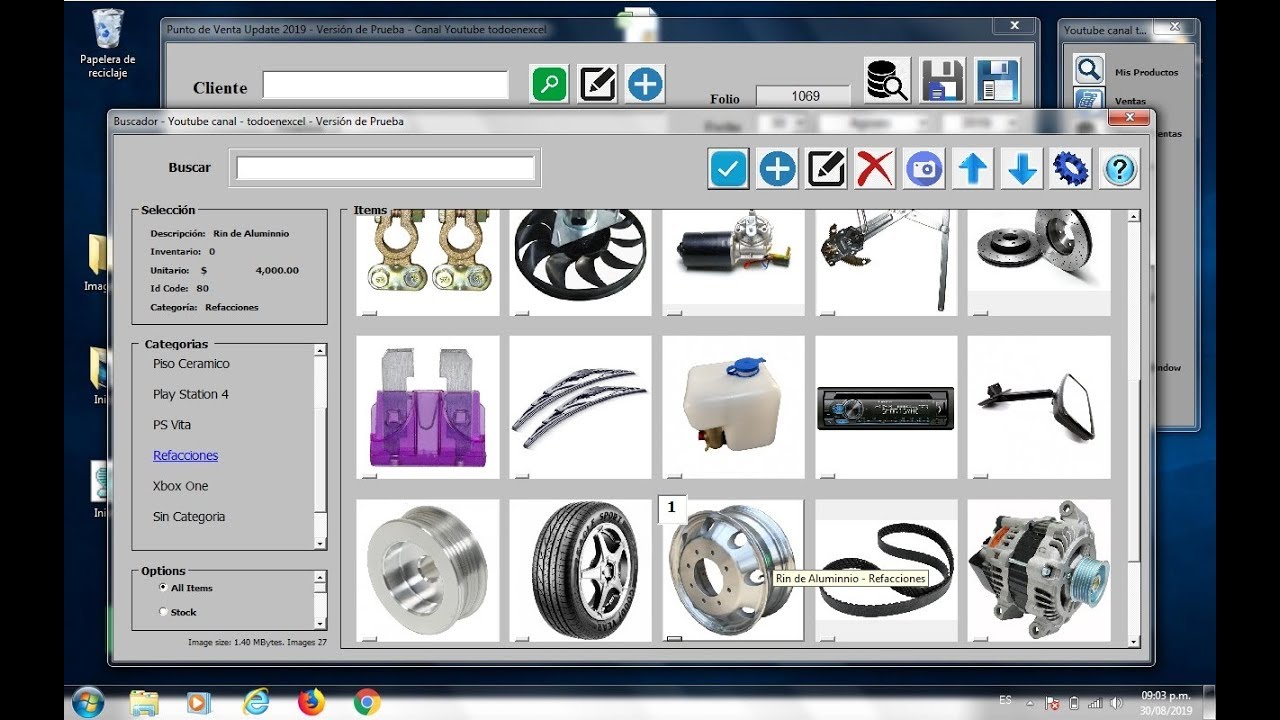The height and width of the screenshot is (720, 1280).
Task: Click the Buscar search input field
Action: 386,168
